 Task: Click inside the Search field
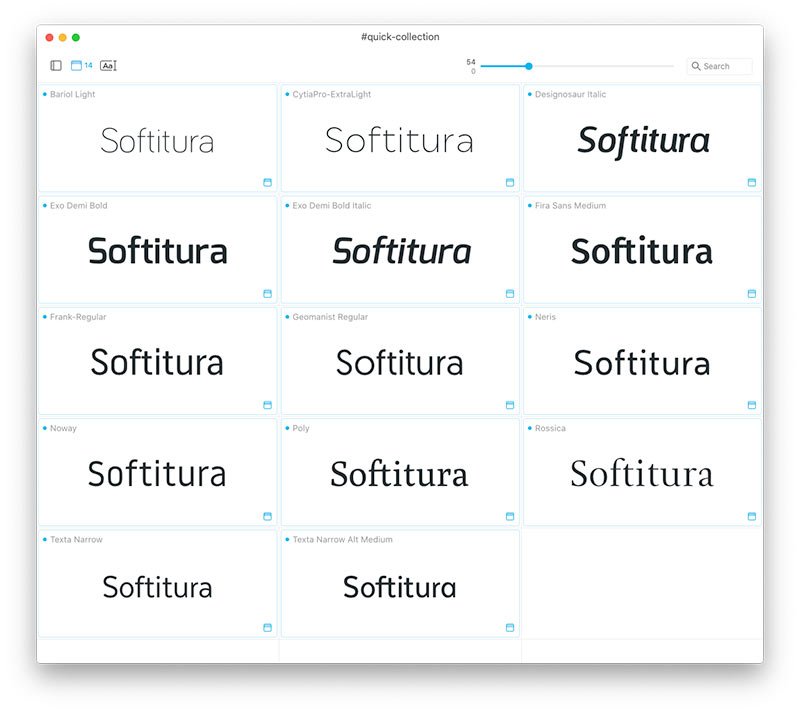click(x=719, y=66)
